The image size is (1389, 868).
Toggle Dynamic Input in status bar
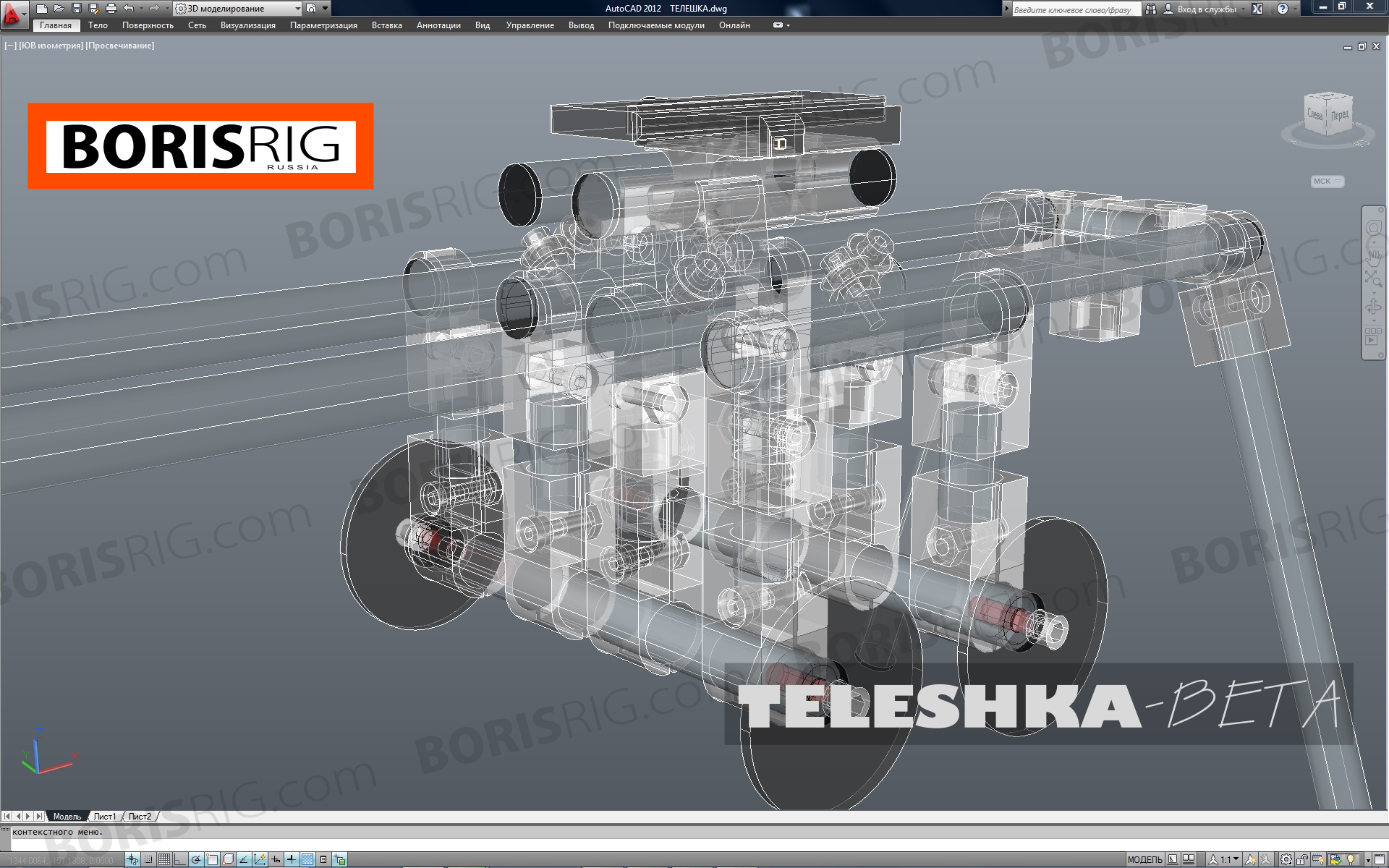tap(276, 859)
